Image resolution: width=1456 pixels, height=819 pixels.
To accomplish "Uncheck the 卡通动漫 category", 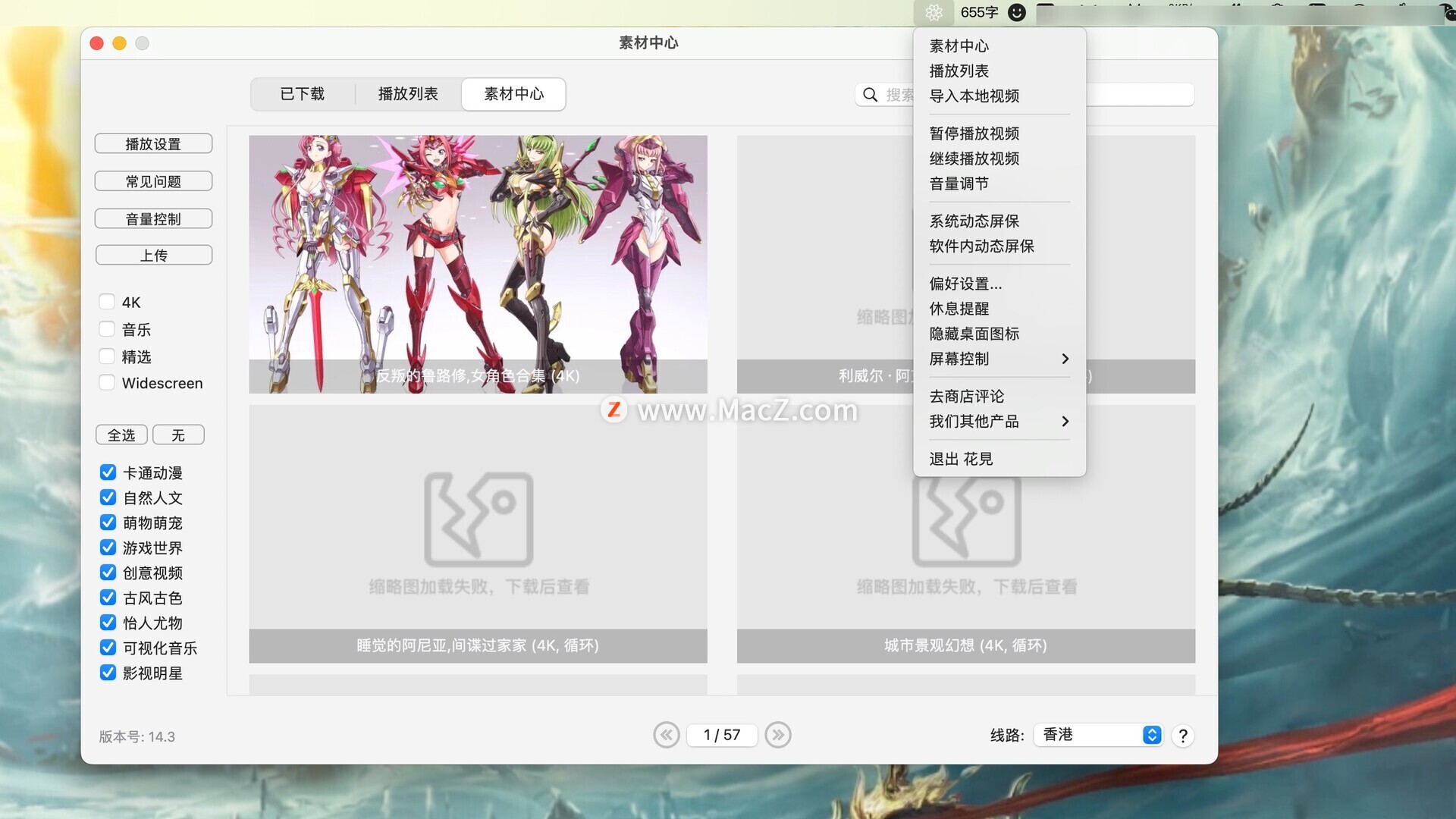I will pos(108,472).
